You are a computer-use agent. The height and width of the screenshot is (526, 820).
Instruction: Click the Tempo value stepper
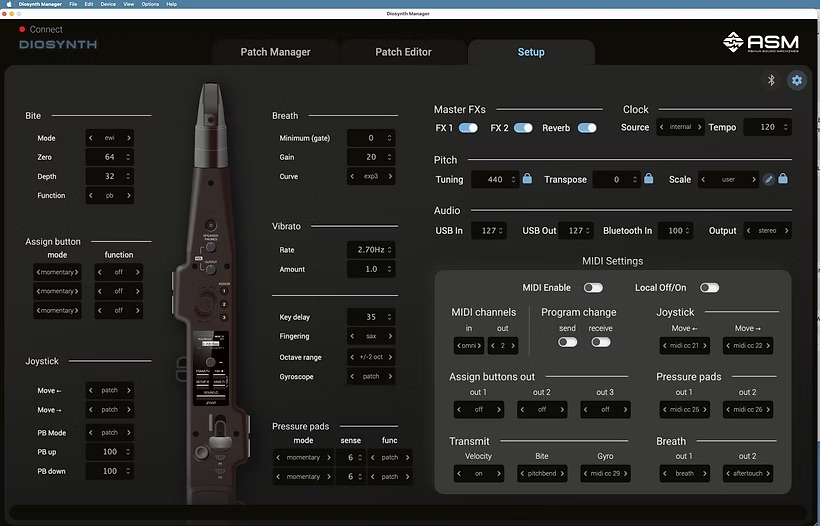787,128
